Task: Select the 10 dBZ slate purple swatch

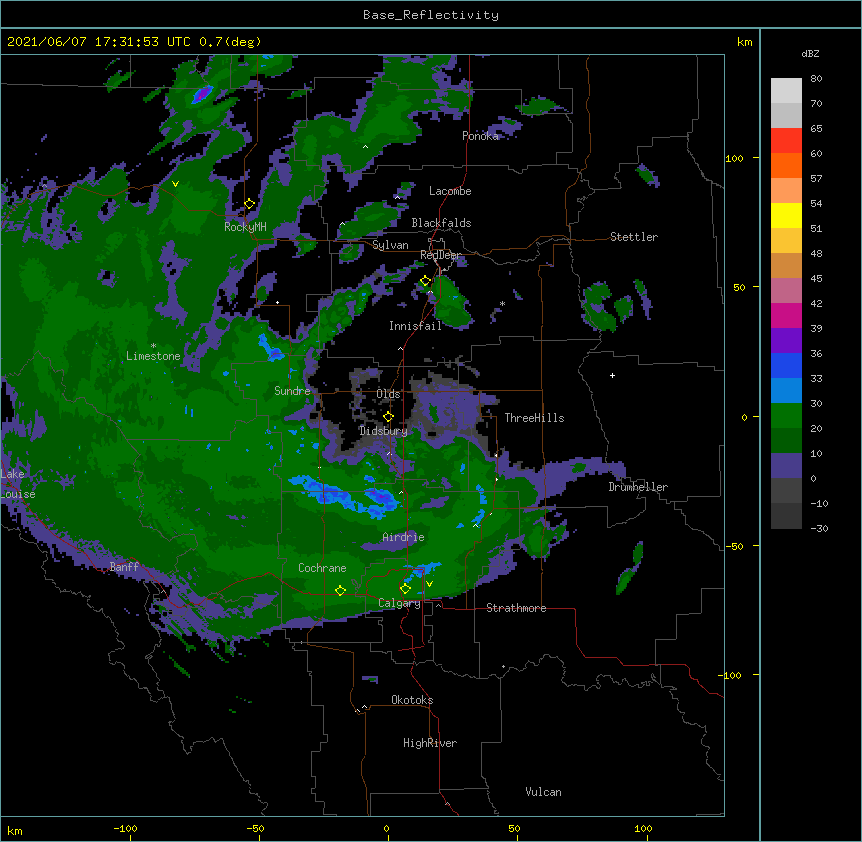Action: (x=786, y=466)
